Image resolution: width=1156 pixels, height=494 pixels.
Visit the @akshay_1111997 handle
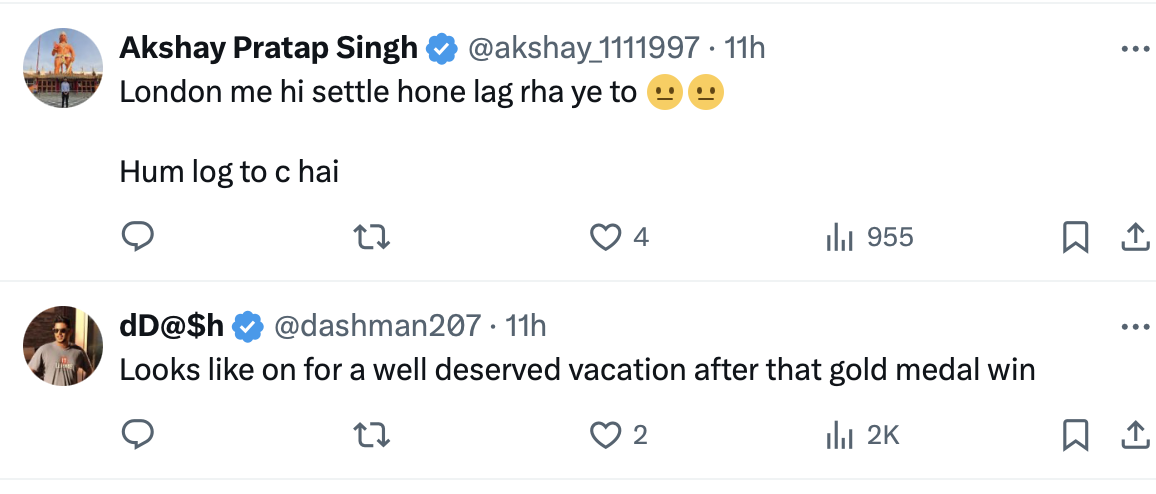click(584, 47)
